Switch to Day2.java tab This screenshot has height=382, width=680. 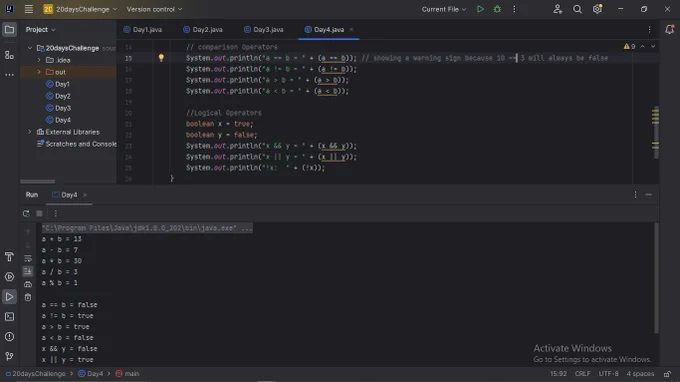pos(203,29)
